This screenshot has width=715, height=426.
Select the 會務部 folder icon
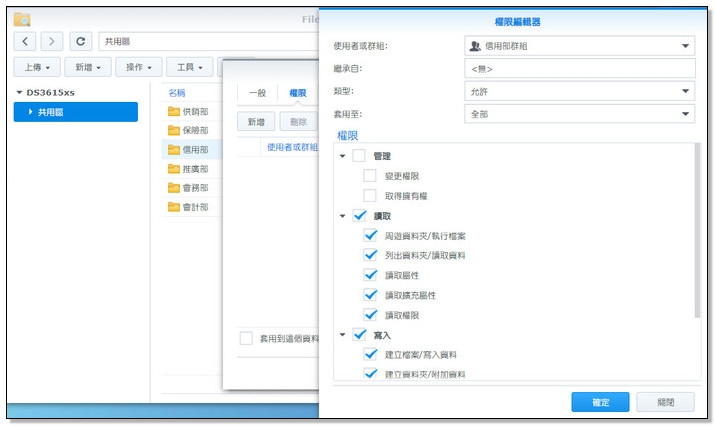point(173,188)
